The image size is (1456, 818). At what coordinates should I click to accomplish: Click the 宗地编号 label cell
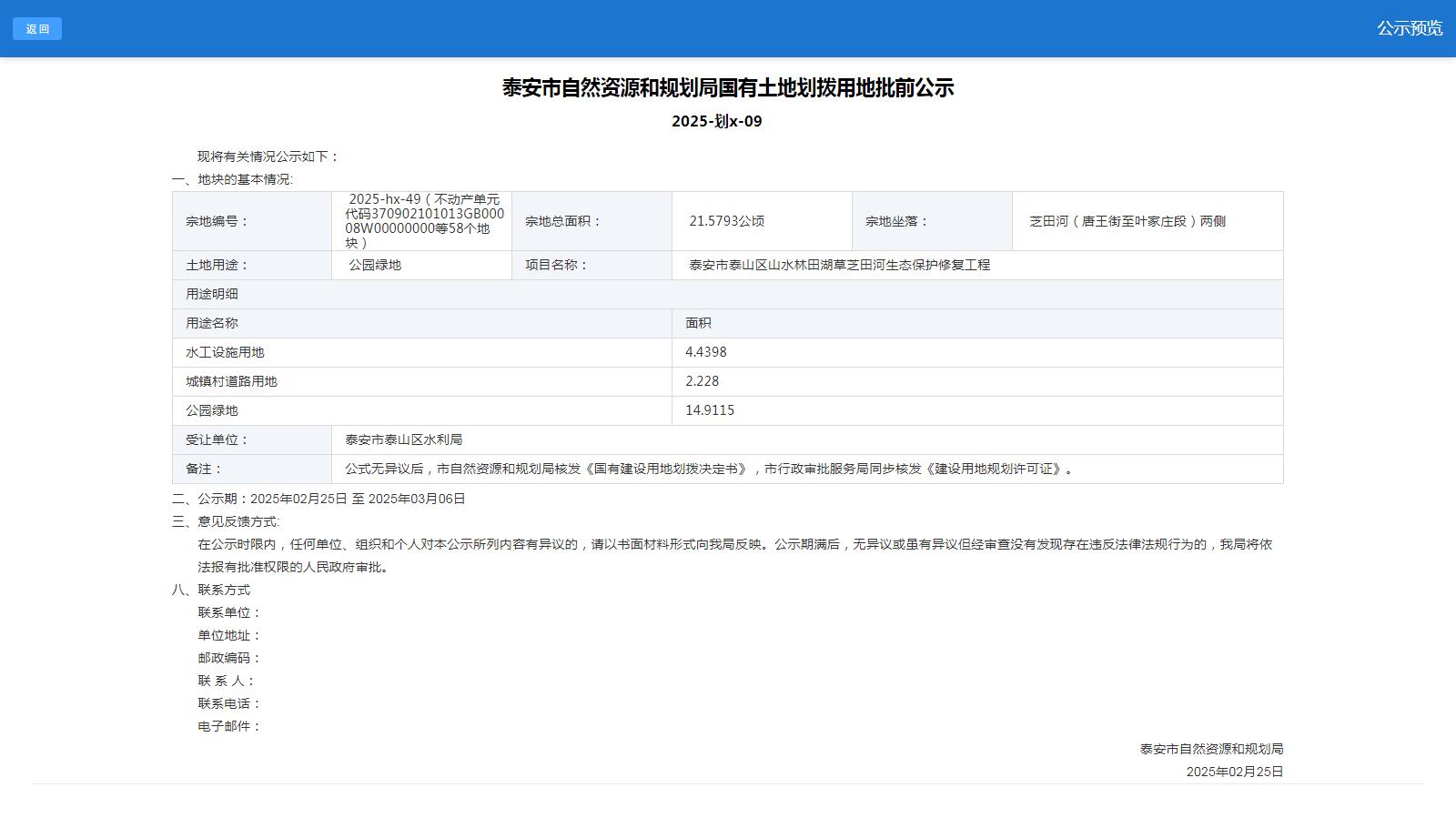(252, 221)
